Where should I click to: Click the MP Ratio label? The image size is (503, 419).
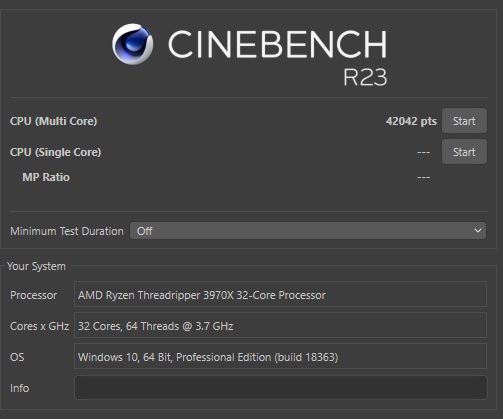pos(46,177)
